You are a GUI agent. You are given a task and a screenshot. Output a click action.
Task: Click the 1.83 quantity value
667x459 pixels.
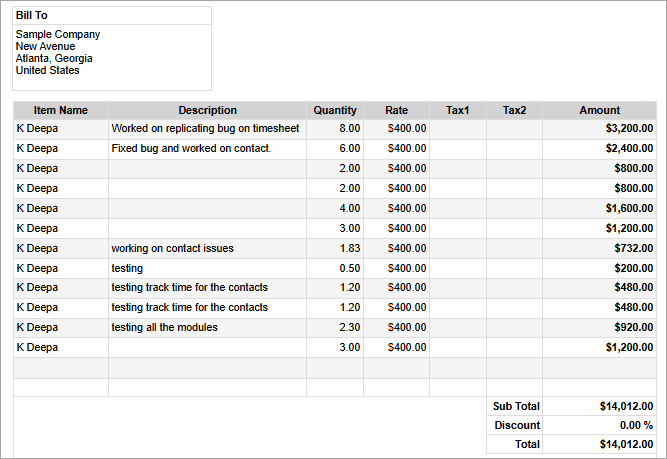pyautogui.click(x=349, y=248)
